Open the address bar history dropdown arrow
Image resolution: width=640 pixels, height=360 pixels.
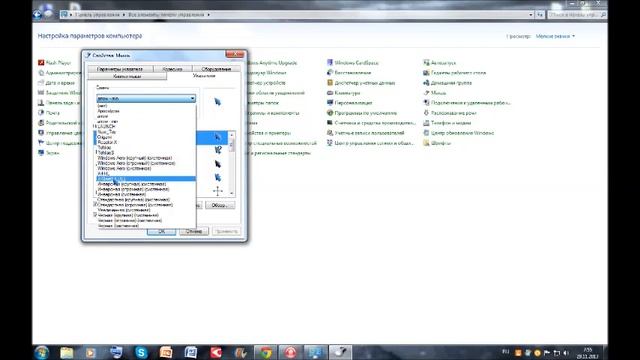tap(531, 15)
